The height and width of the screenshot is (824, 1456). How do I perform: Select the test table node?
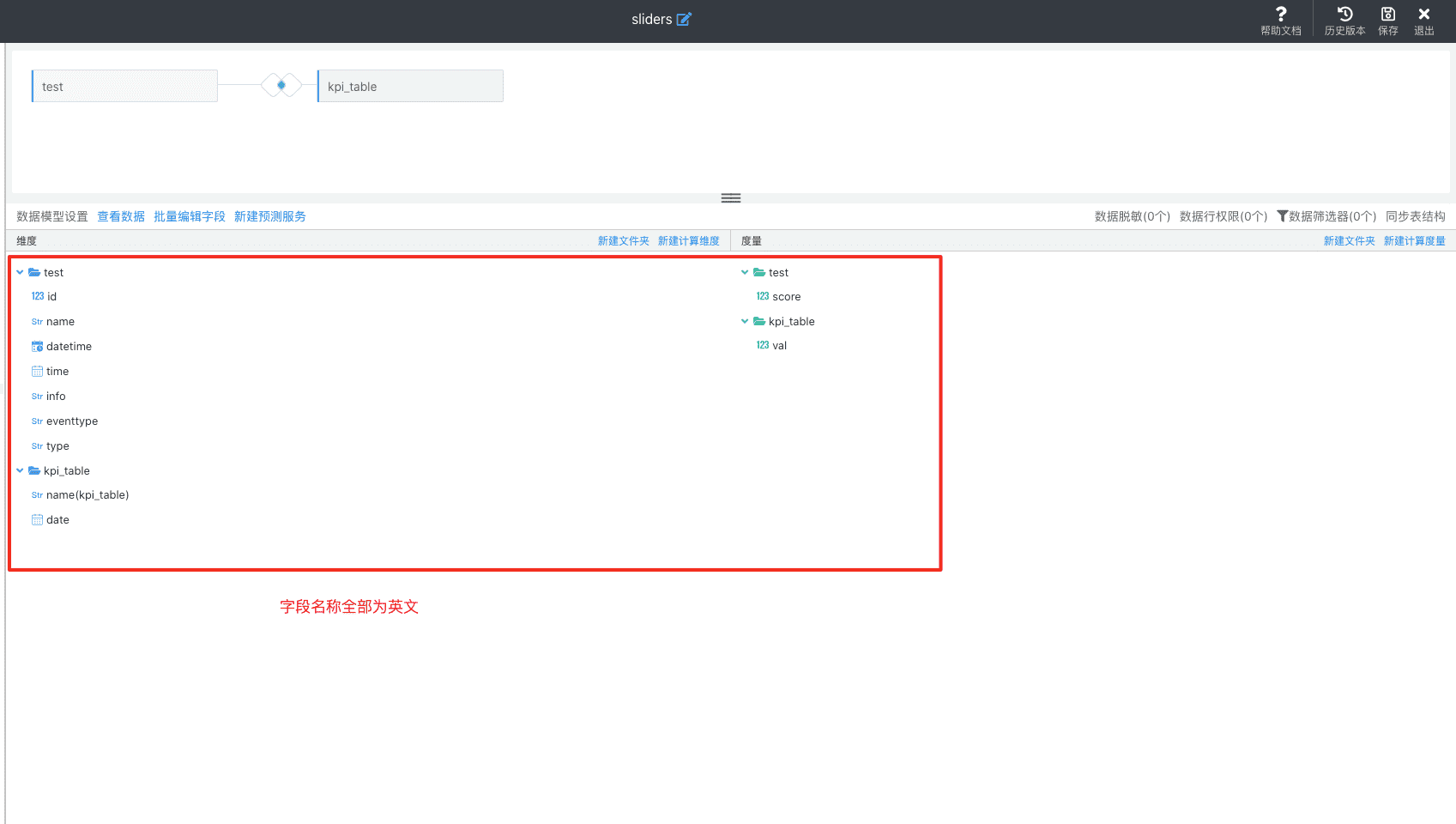point(124,86)
